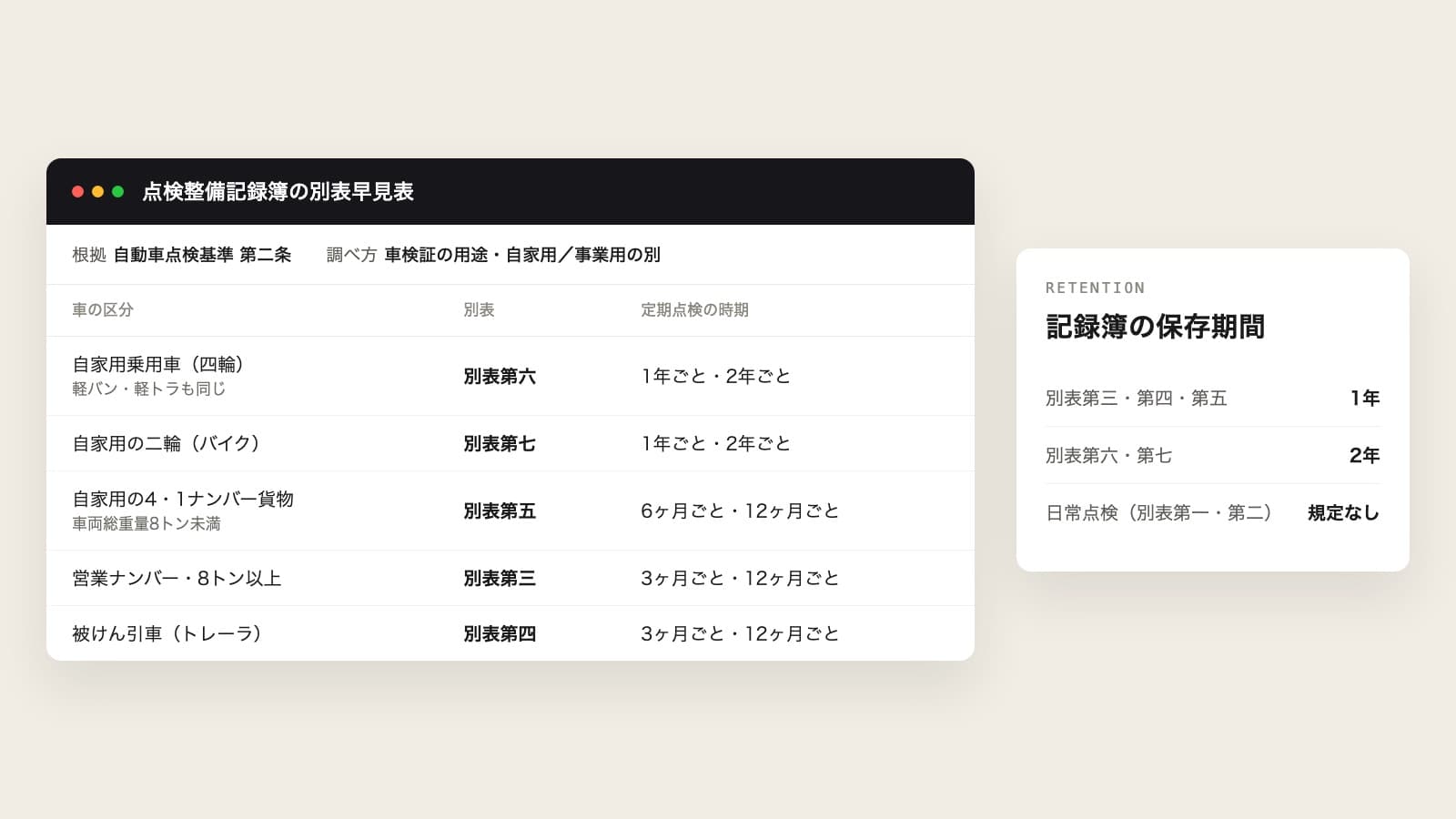Click the window title 点検整備記録簿の別表早見表
This screenshot has height=819, width=1456.
[278, 191]
